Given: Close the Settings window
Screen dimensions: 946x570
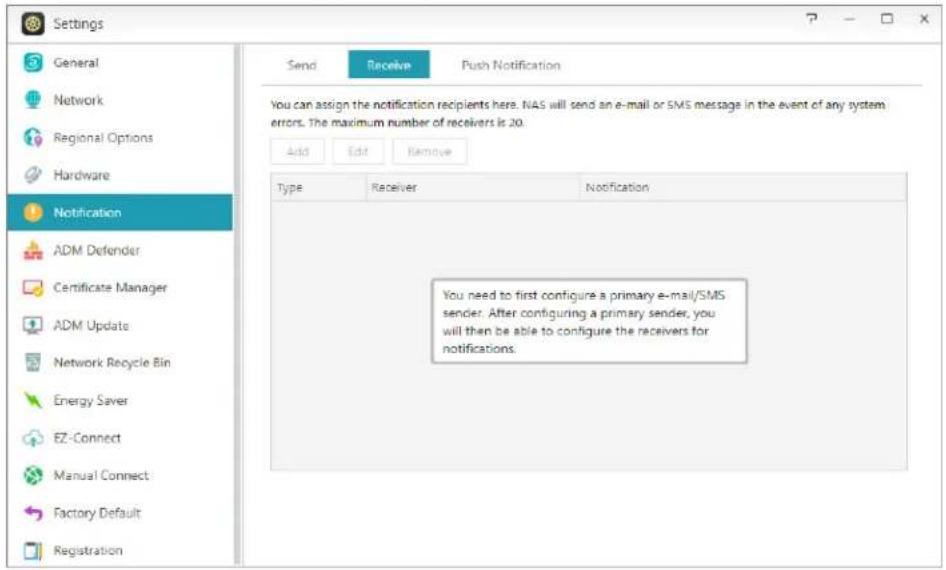Looking at the screenshot, I should (x=924, y=19).
